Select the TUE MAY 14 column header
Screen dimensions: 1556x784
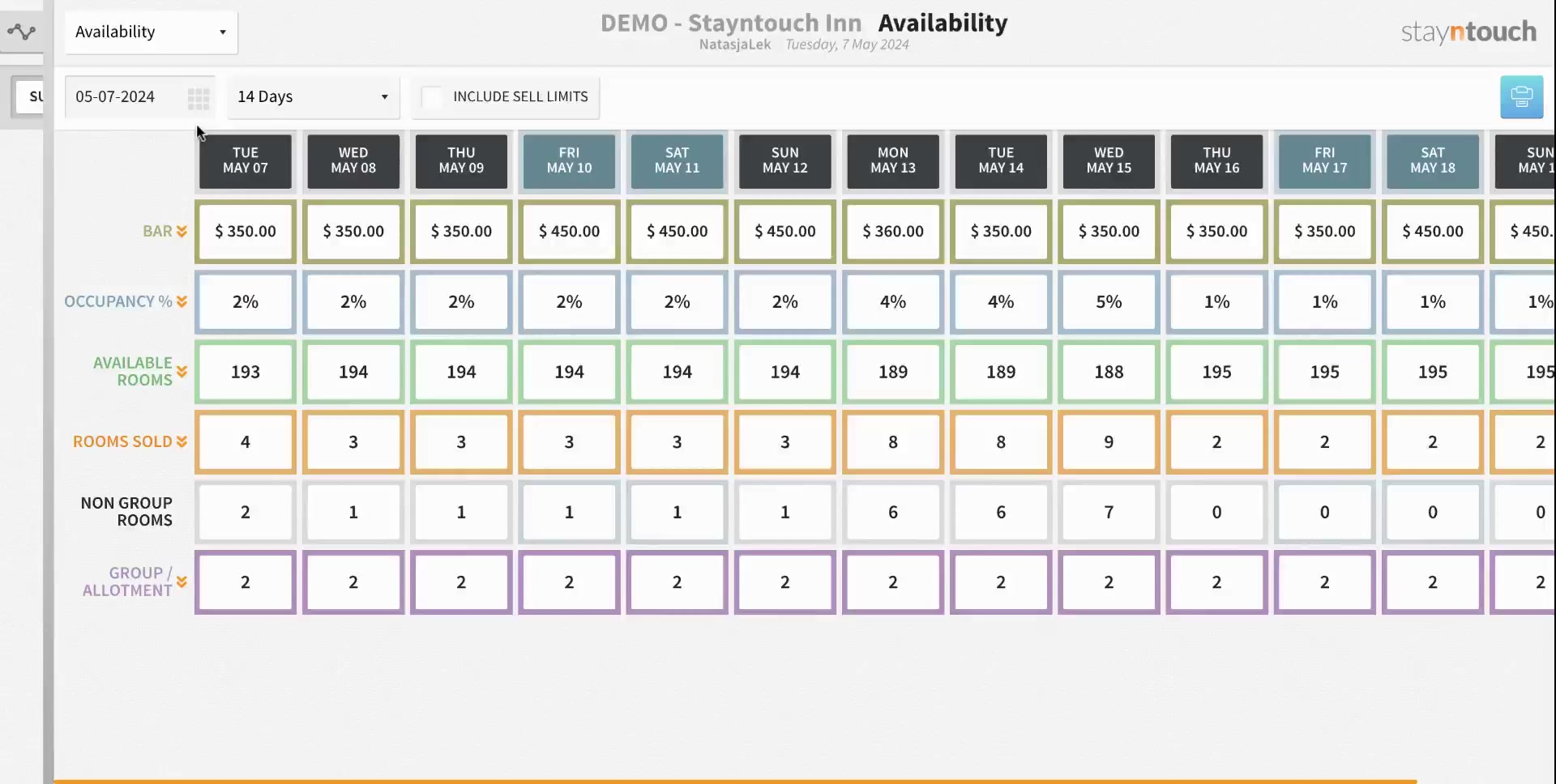pyautogui.click(x=1001, y=161)
